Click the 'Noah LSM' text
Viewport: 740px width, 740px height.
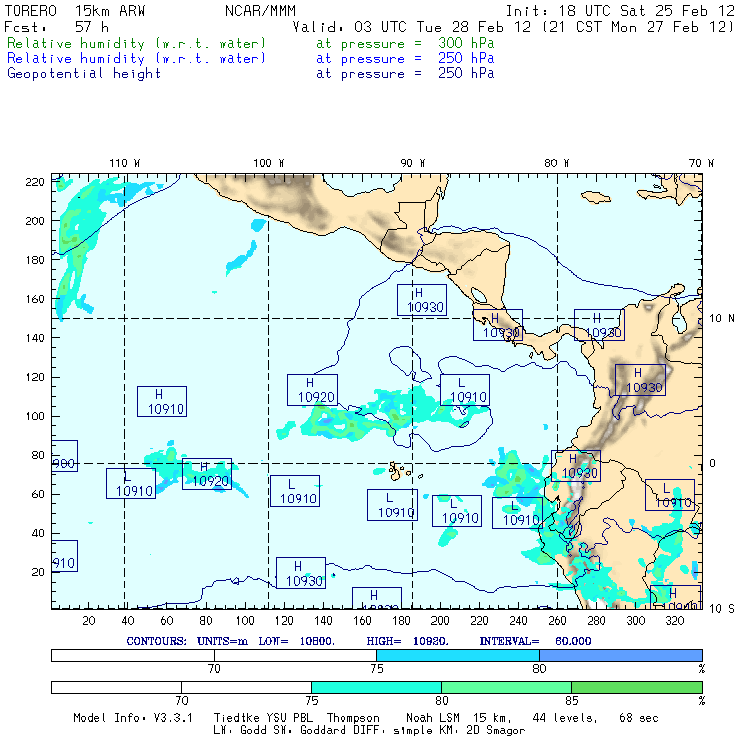[433, 718]
